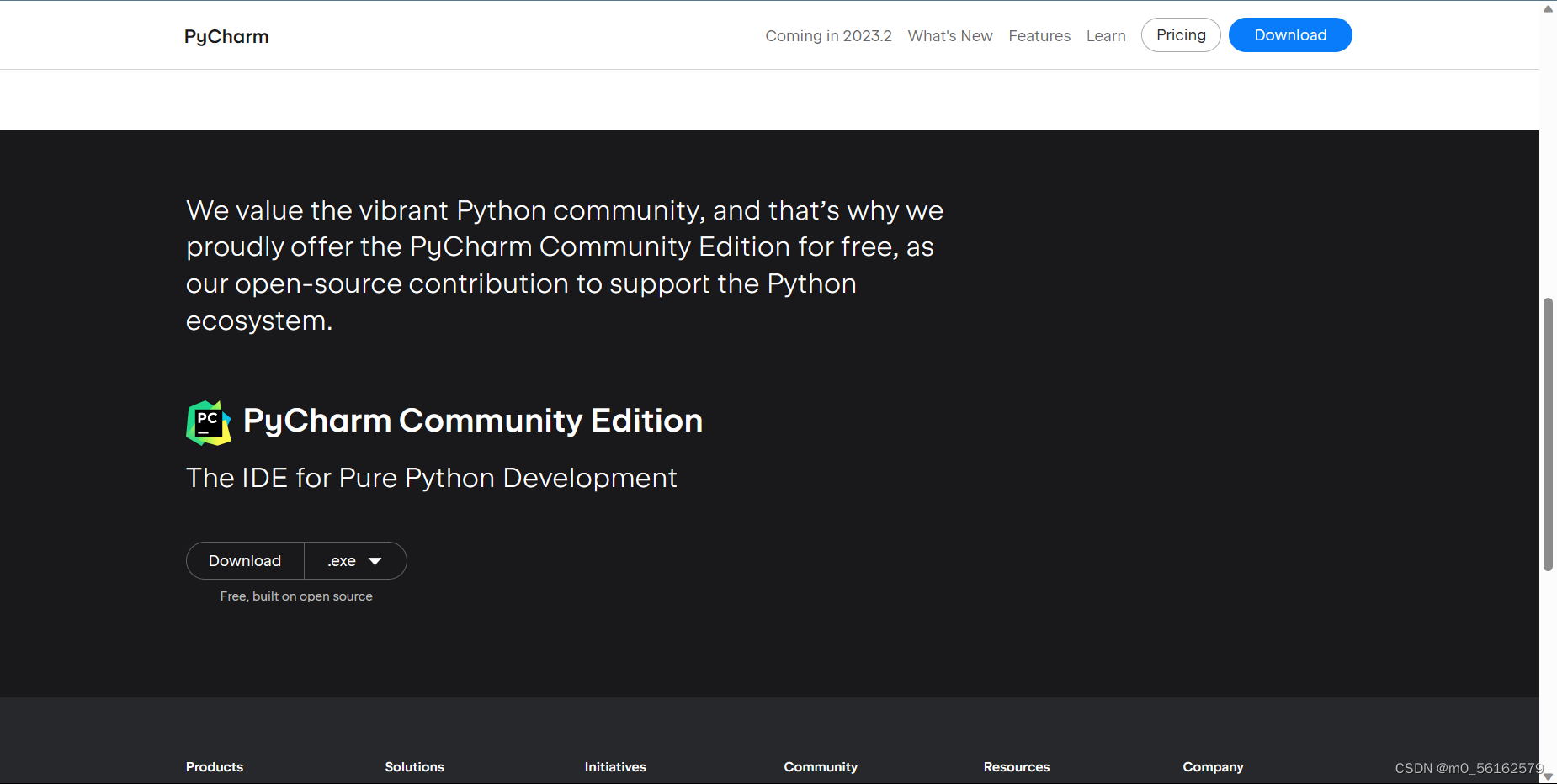Screen dimensions: 1557x784
Task: Click the Initiatives footer heading
Action: tap(615, 767)
